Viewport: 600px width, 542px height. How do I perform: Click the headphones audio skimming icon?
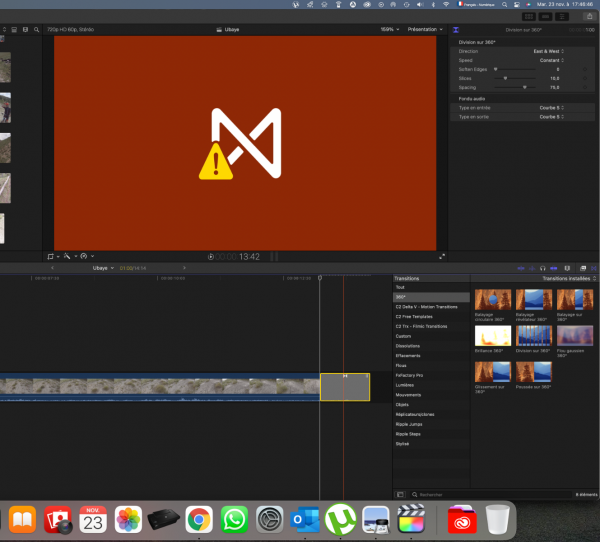[541, 268]
